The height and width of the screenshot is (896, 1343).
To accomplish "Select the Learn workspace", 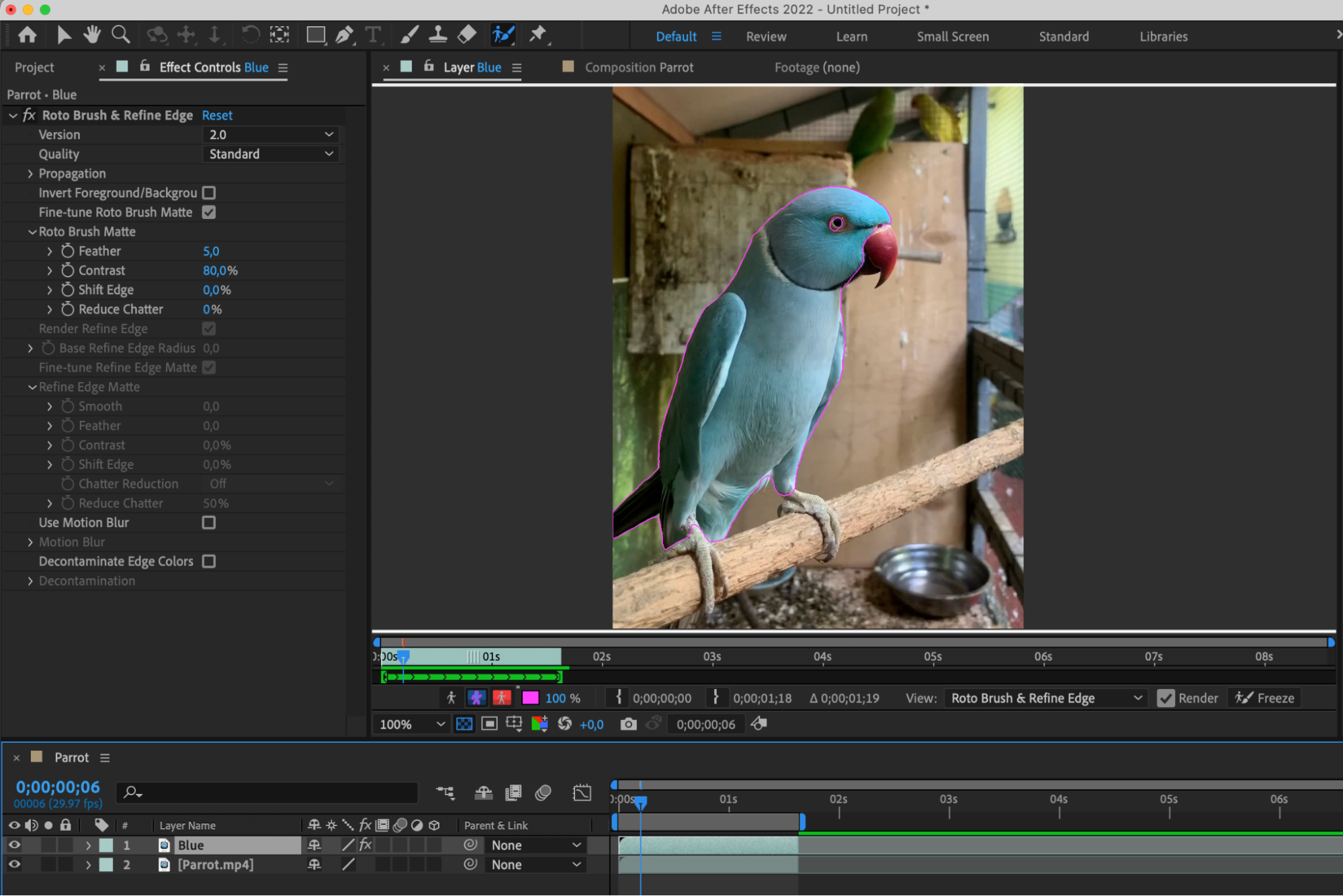I will click(x=851, y=36).
